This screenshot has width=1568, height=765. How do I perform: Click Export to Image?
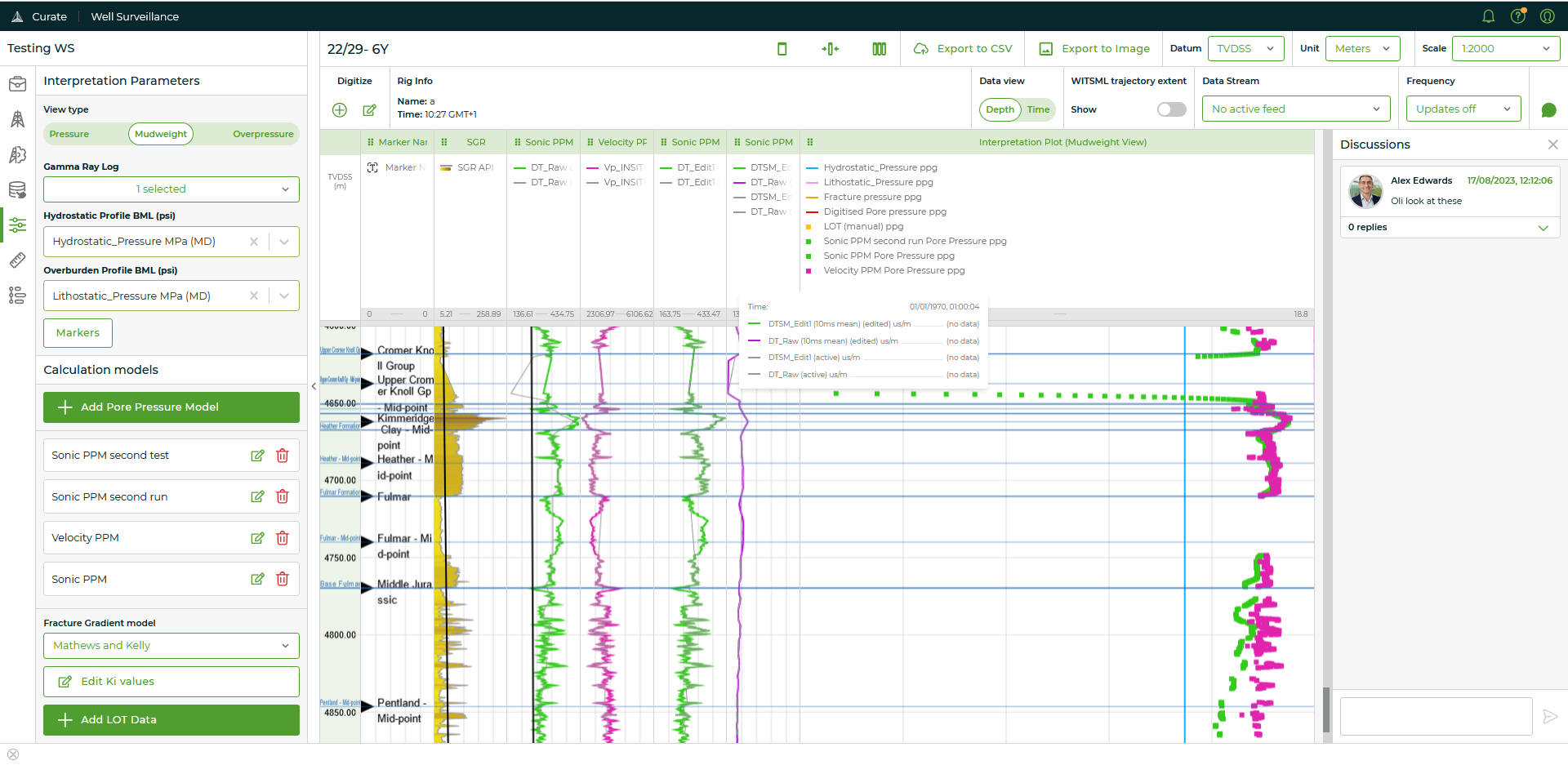click(1094, 49)
